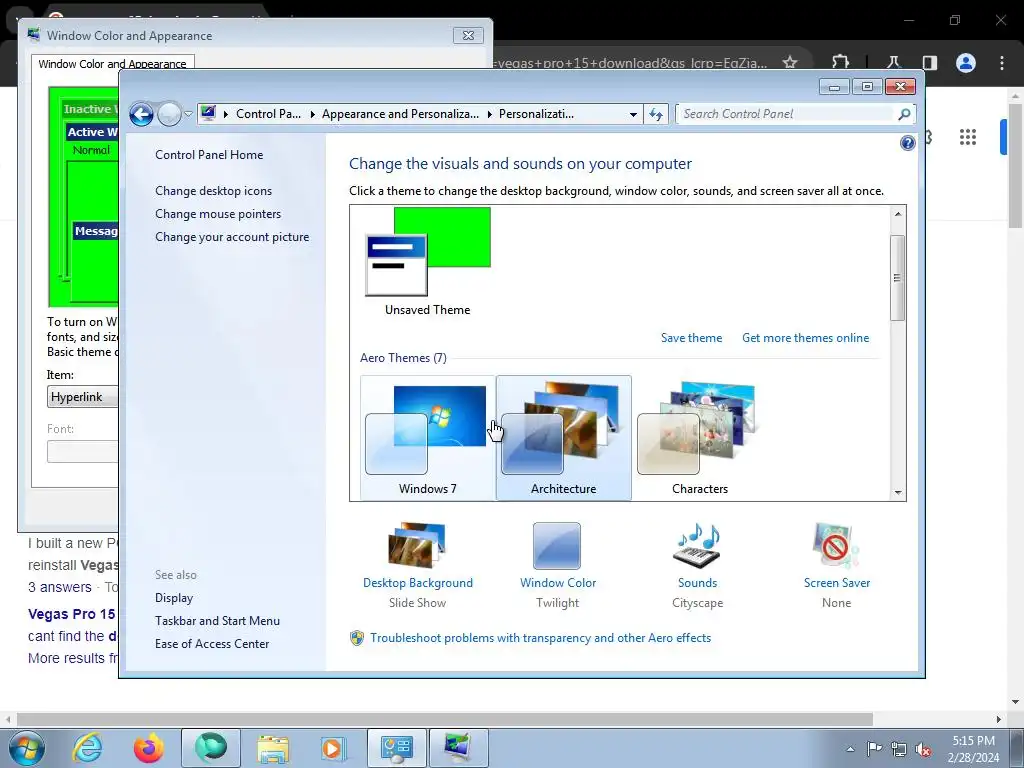Image resolution: width=1024 pixels, height=768 pixels.
Task: Open Taskbar and Start Menu link
Action: click(217, 621)
